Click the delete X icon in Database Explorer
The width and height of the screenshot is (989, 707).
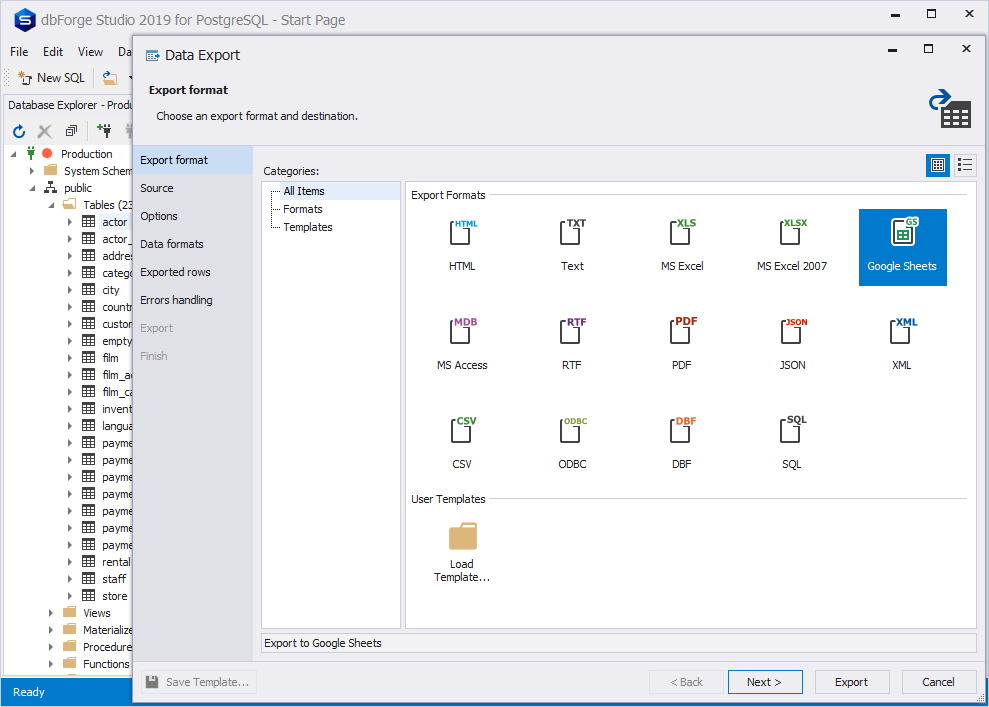(44, 131)
